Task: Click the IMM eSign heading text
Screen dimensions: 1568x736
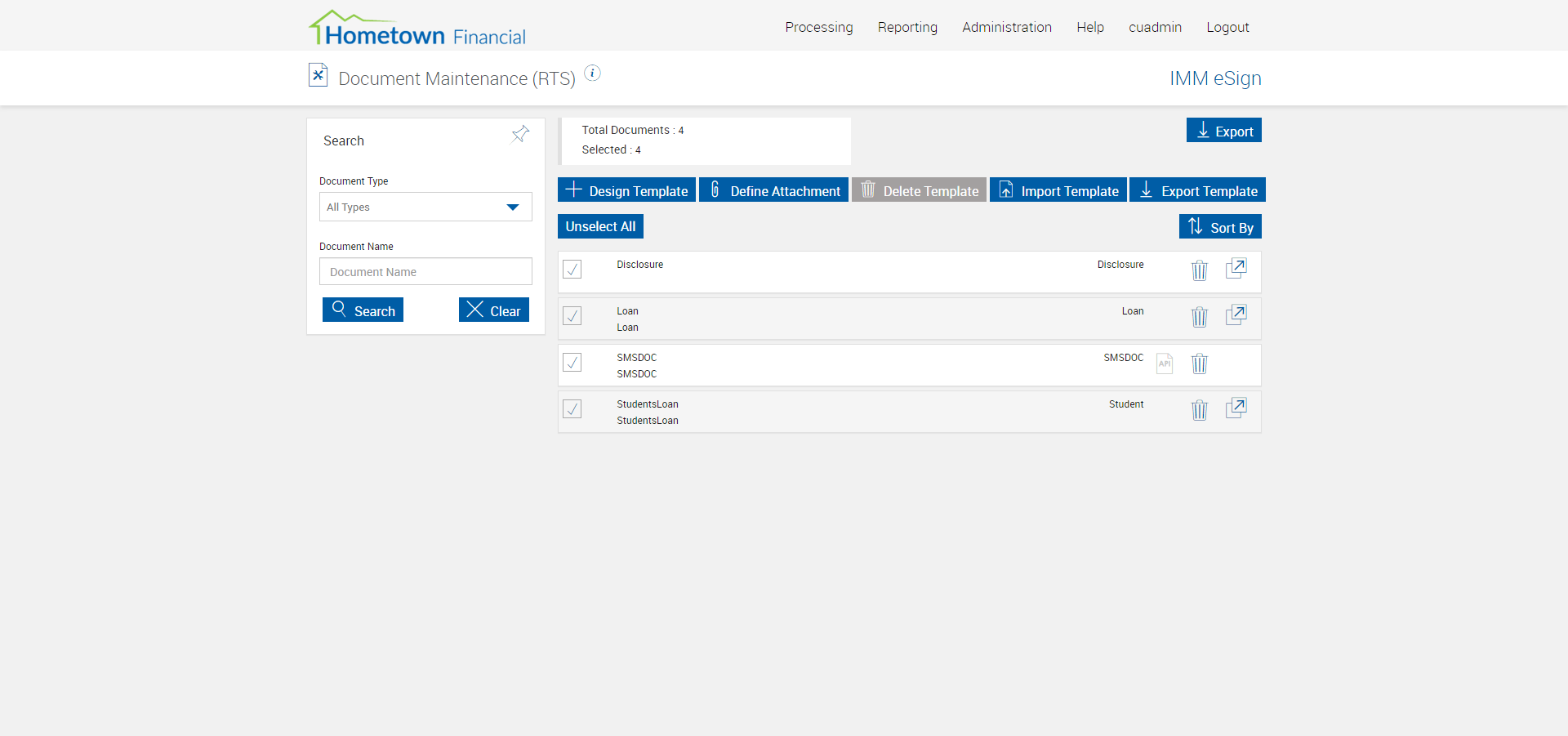Action: click(x=1215, y=78)
